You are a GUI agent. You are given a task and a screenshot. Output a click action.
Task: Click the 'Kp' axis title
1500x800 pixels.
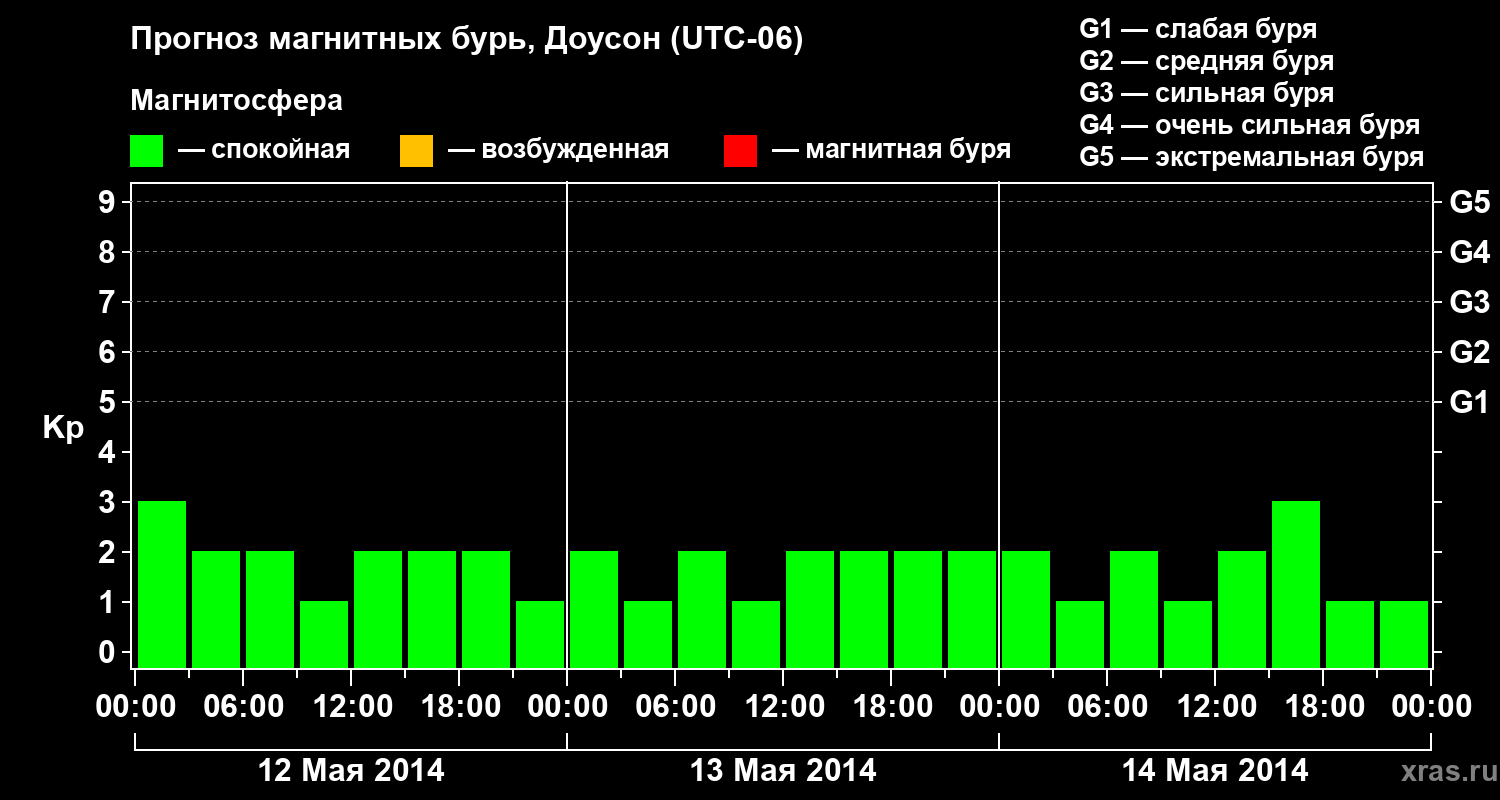[63, 428]
